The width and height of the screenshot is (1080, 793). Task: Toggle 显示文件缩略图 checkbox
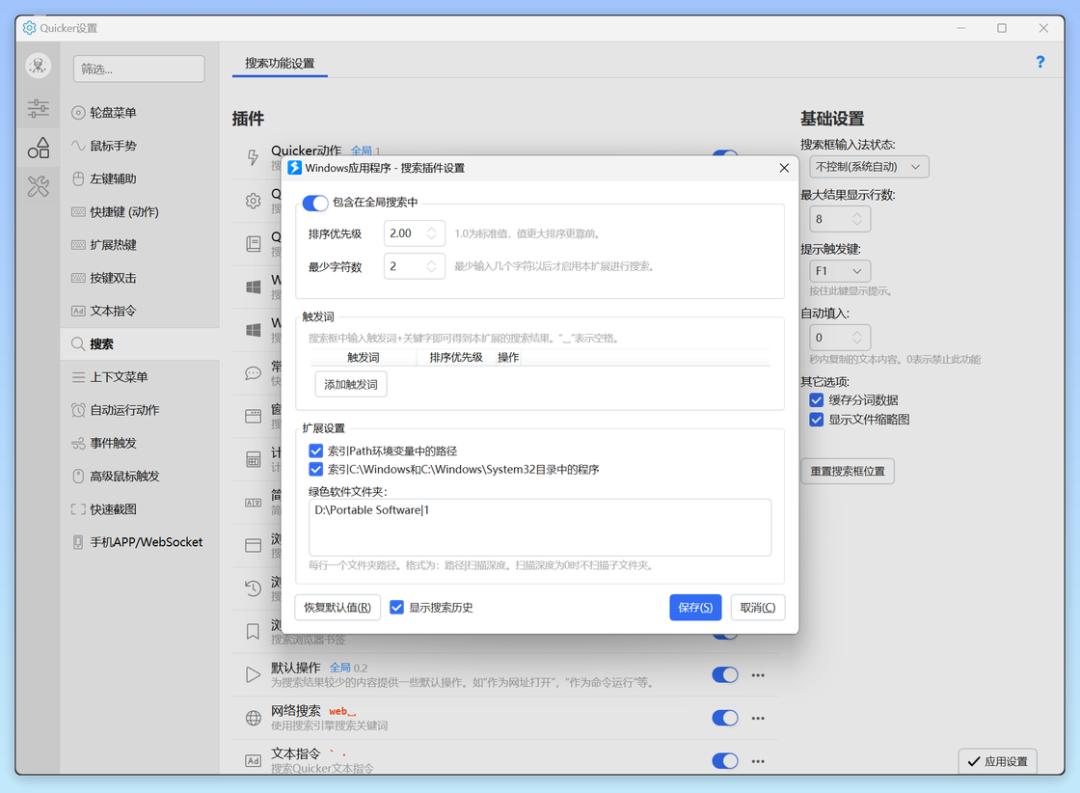[x=816, y=420]
